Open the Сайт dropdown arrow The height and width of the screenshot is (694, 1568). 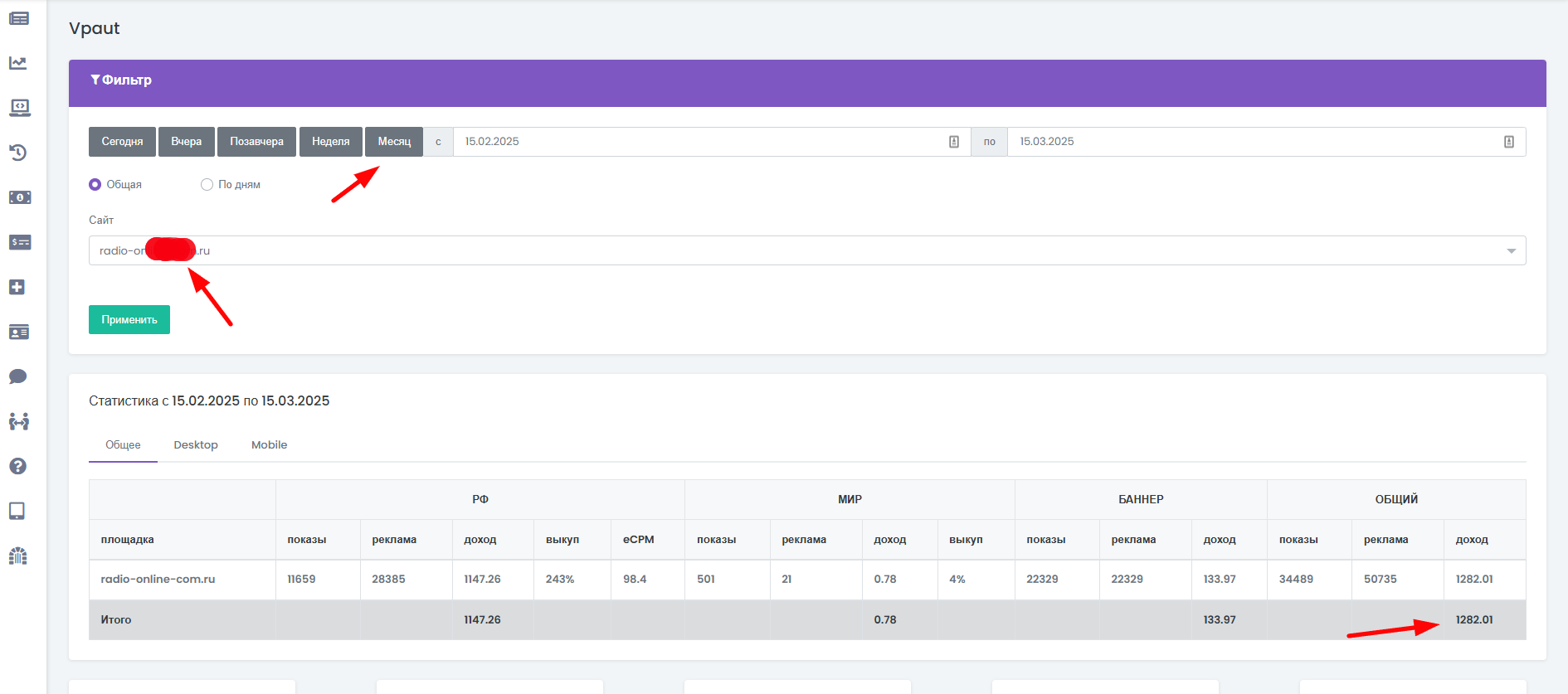[x=1511, y=250]
